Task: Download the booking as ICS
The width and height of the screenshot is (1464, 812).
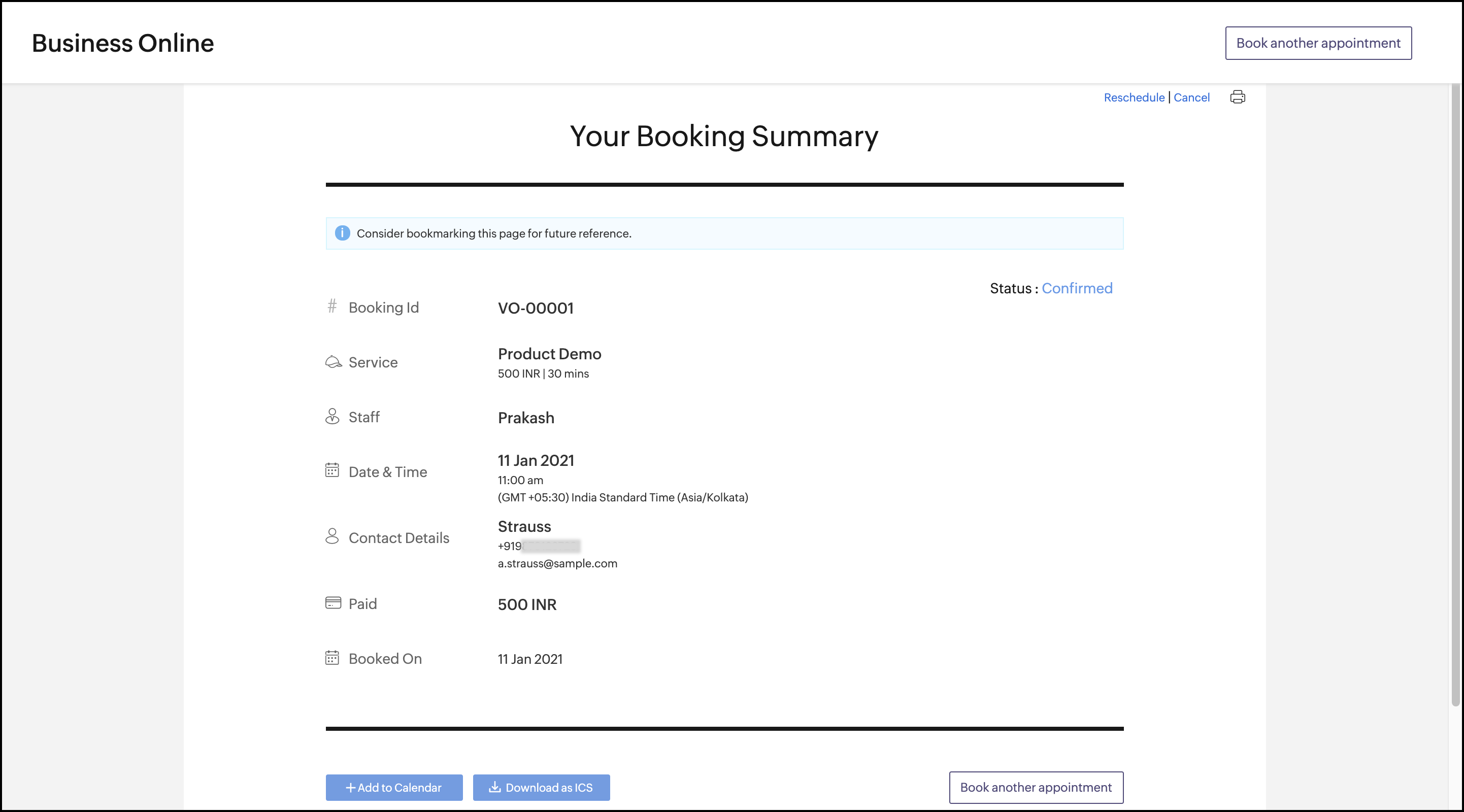Action: coord(541,788)
